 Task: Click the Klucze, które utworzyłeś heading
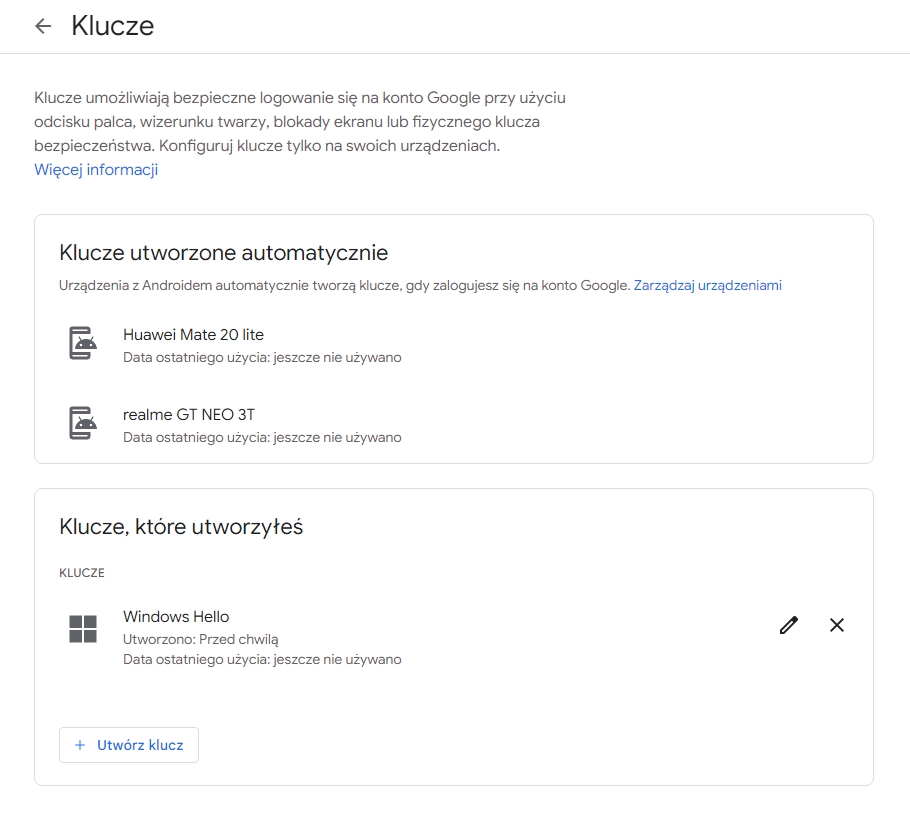[x=180, y=526]
